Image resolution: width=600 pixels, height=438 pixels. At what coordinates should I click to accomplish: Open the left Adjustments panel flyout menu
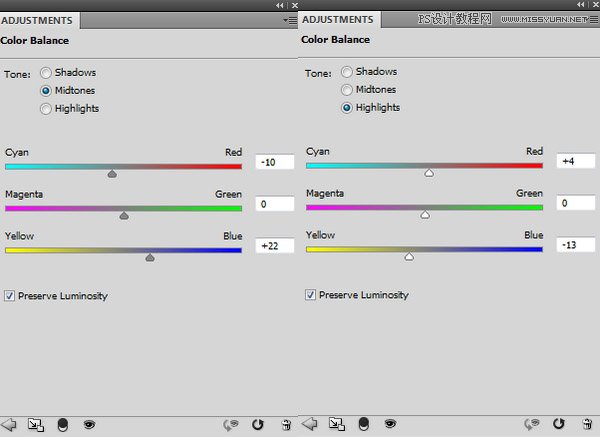[x=289, y=20]
